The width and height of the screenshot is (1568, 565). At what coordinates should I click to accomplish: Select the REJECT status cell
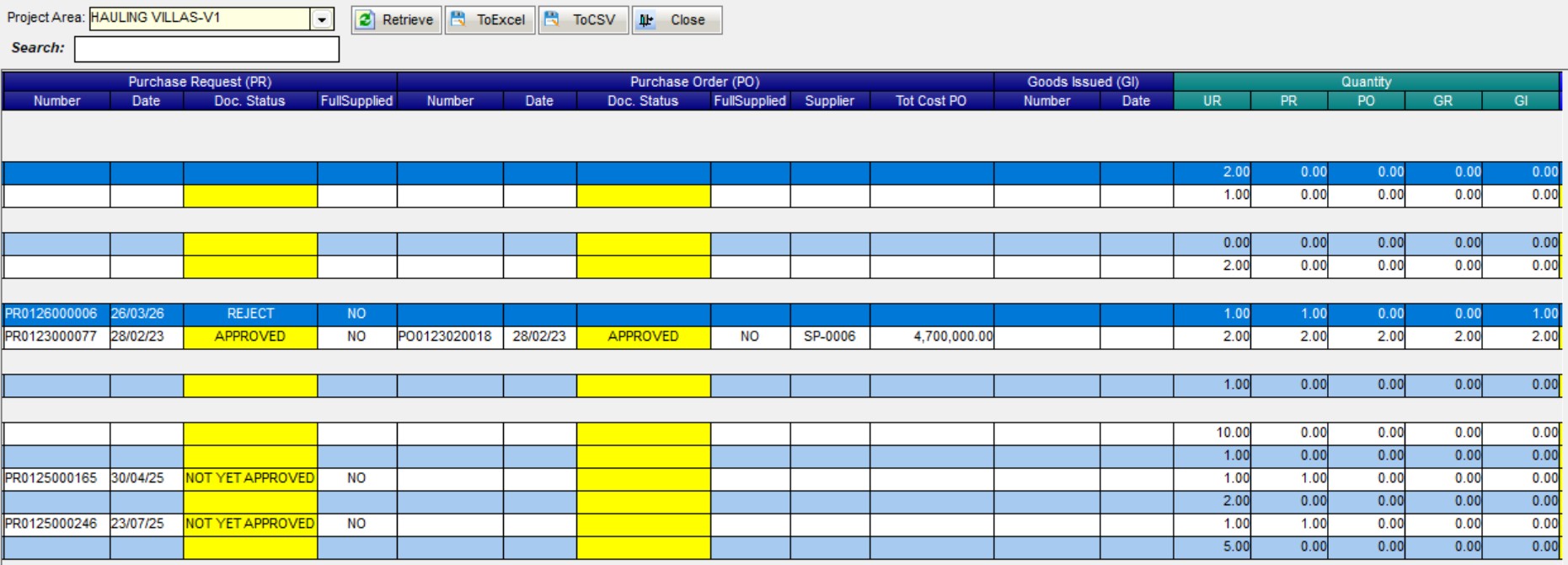(250, 314)
